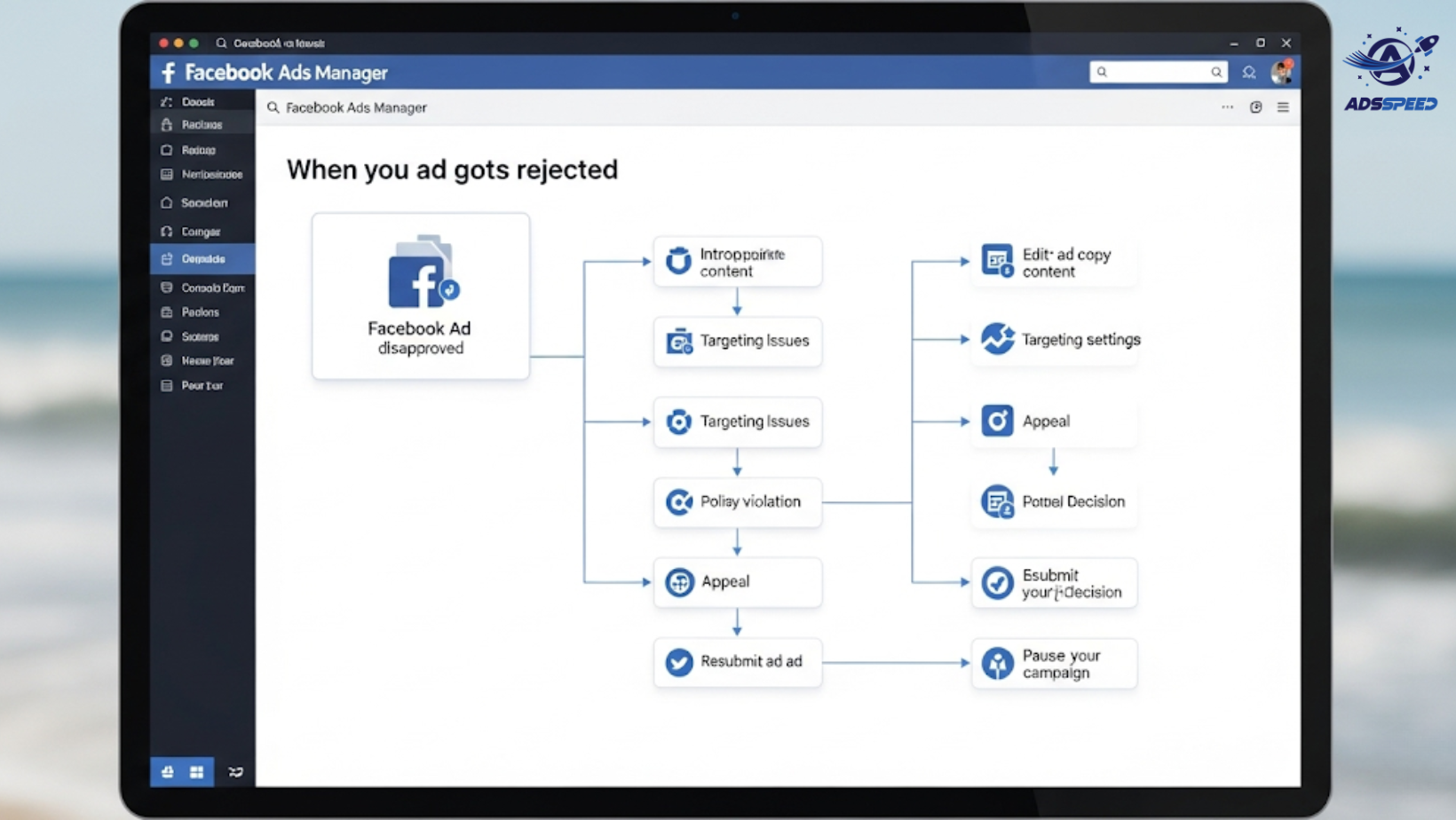Click the Potbel Decision node
The width and height of the screenshot is (1456, 820).
pos(1054,502)
